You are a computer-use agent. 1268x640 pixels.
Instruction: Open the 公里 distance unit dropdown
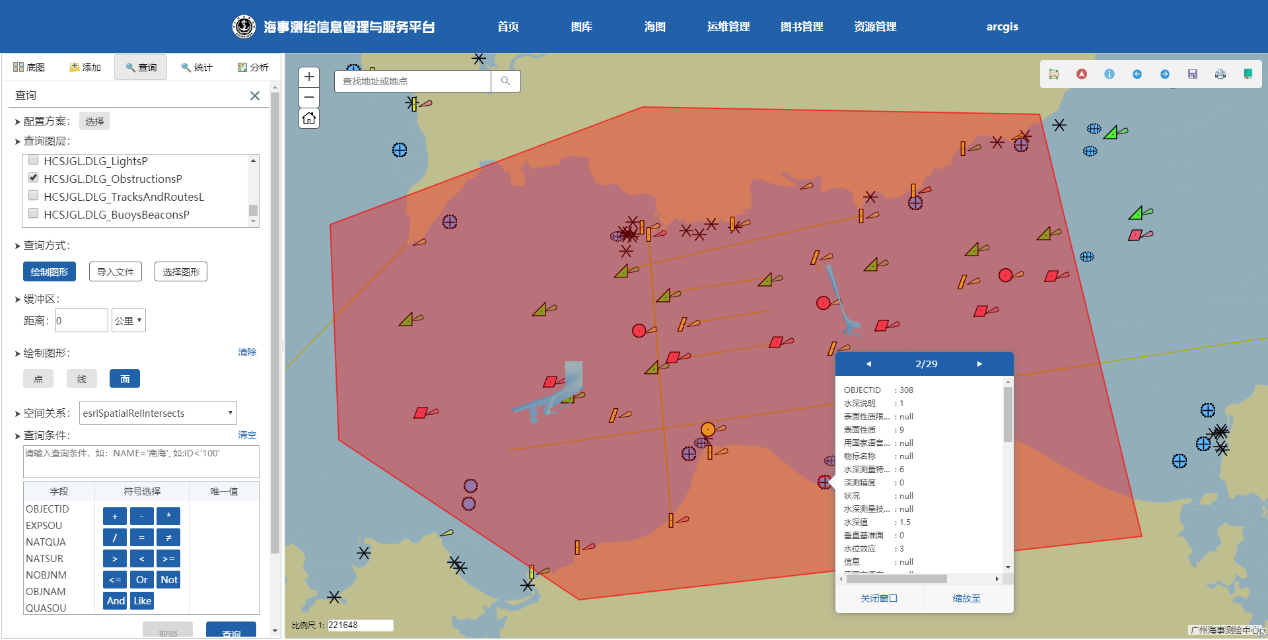click(x=129, y=321)
